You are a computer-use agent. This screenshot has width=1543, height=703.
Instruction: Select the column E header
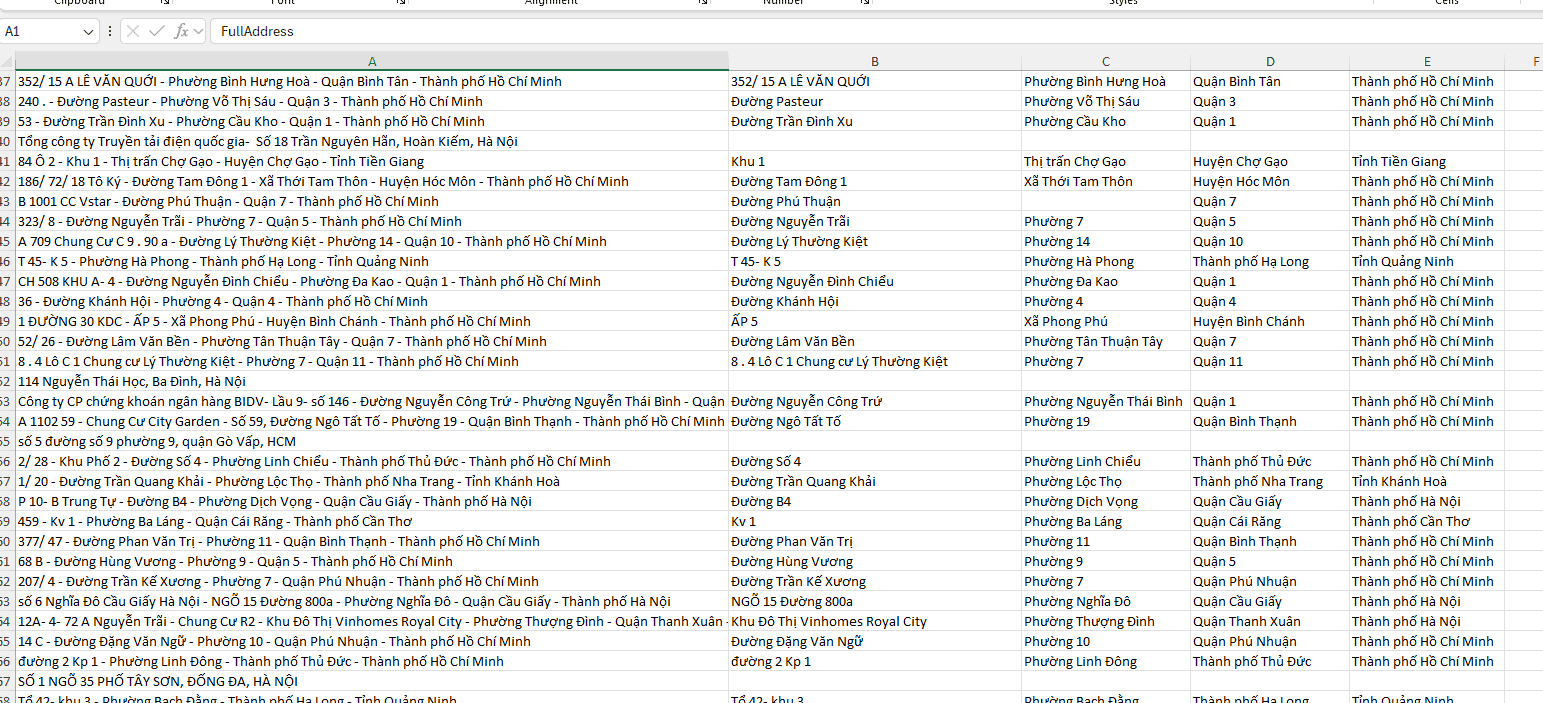click(x=1427, y=61)
